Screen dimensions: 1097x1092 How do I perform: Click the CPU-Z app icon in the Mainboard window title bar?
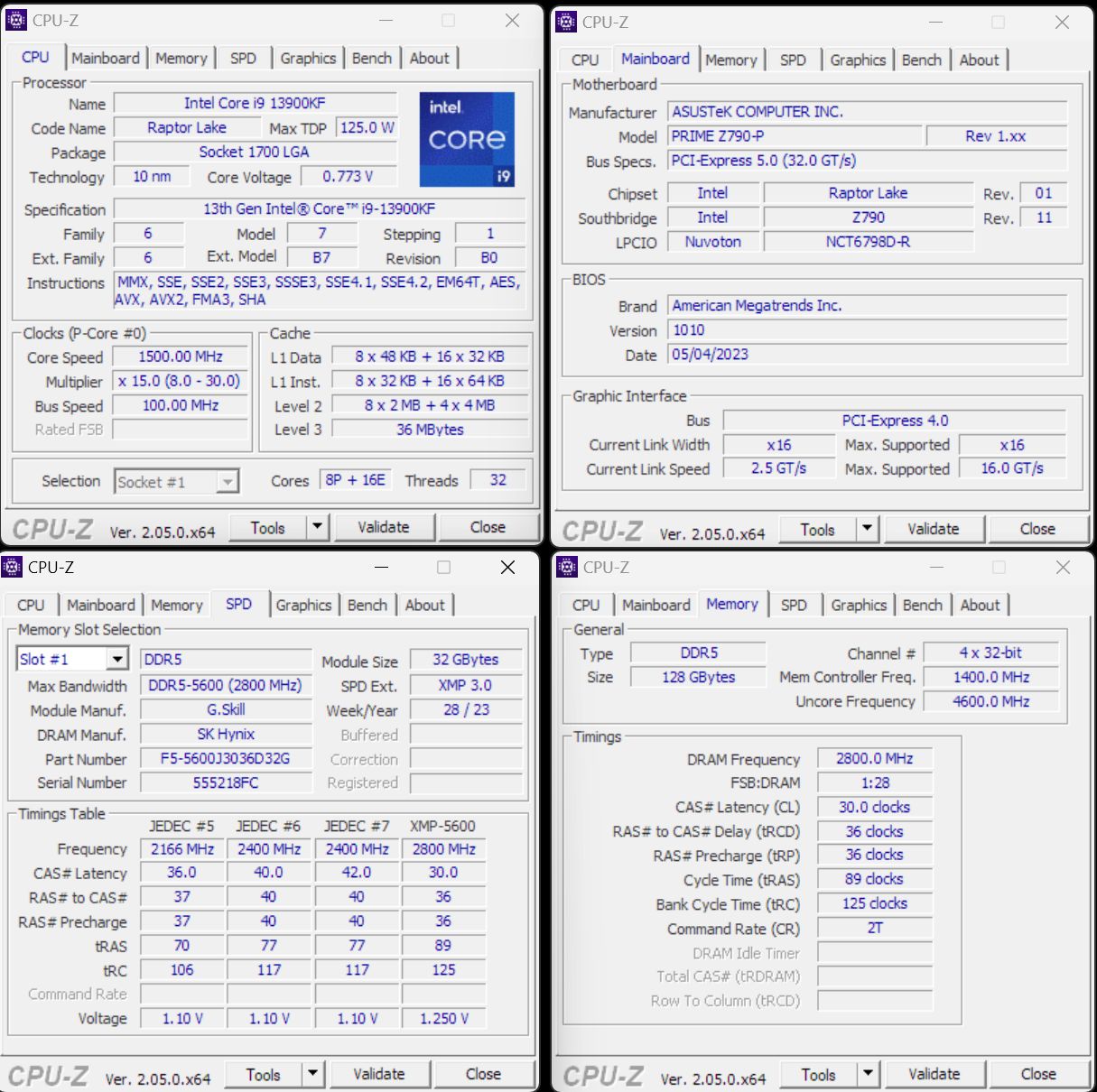566,22
